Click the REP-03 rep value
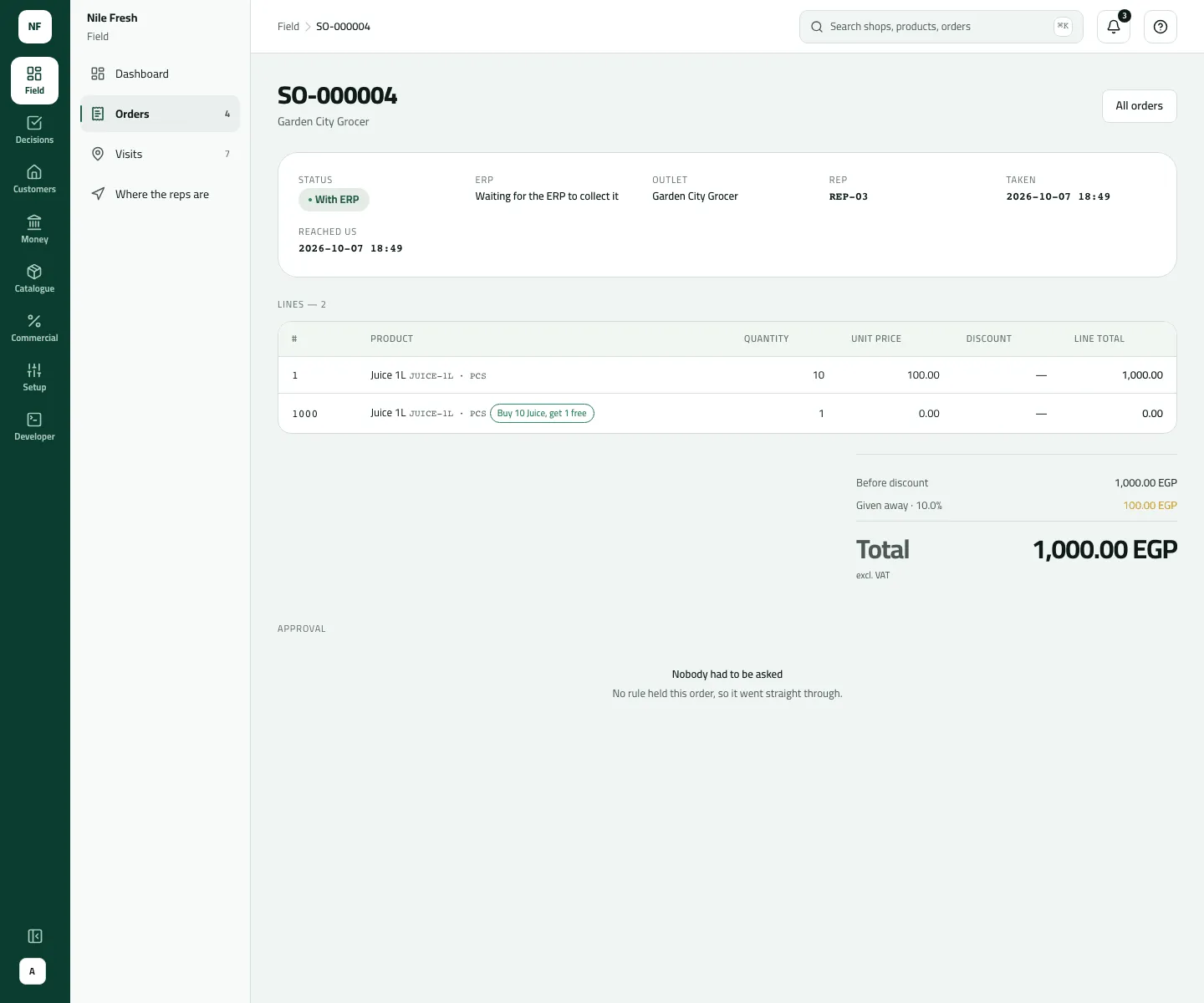1204x1003 pixels. pyautogui.click(x=849, y=196)
